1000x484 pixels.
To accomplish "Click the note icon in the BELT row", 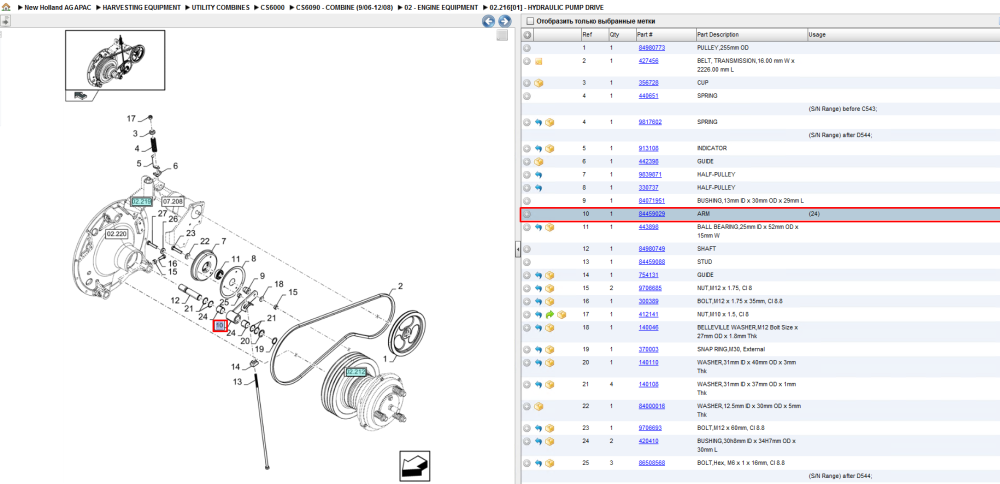I will click(538, 62).
